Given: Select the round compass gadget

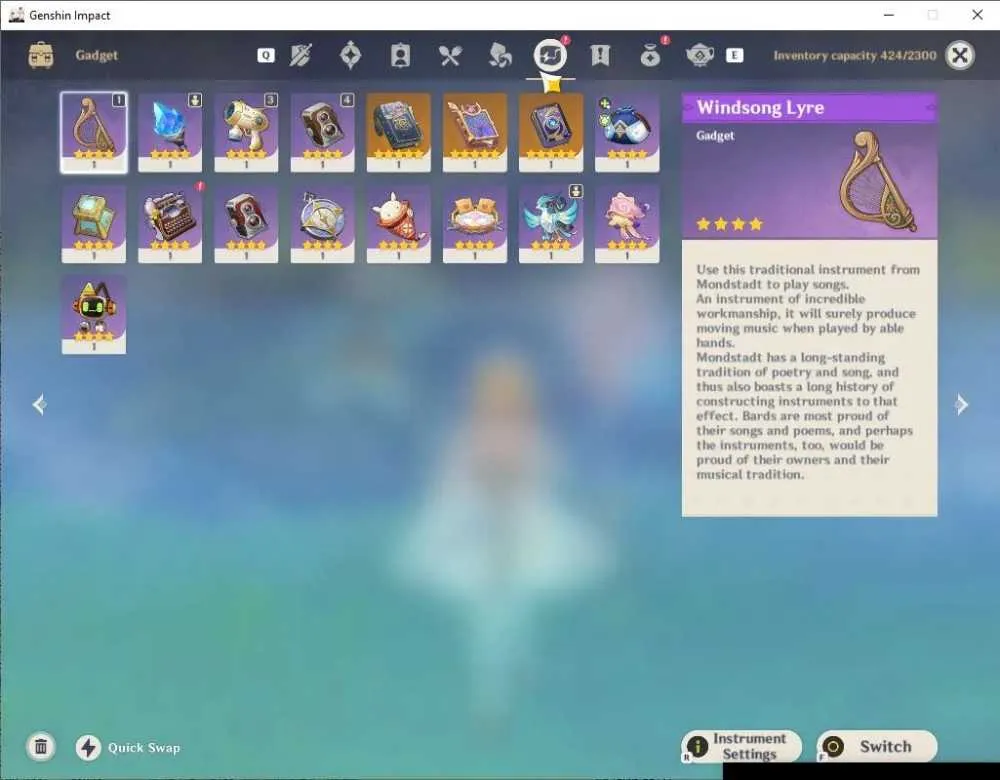Looking at the screenshot, I should (x=322, y=224).
